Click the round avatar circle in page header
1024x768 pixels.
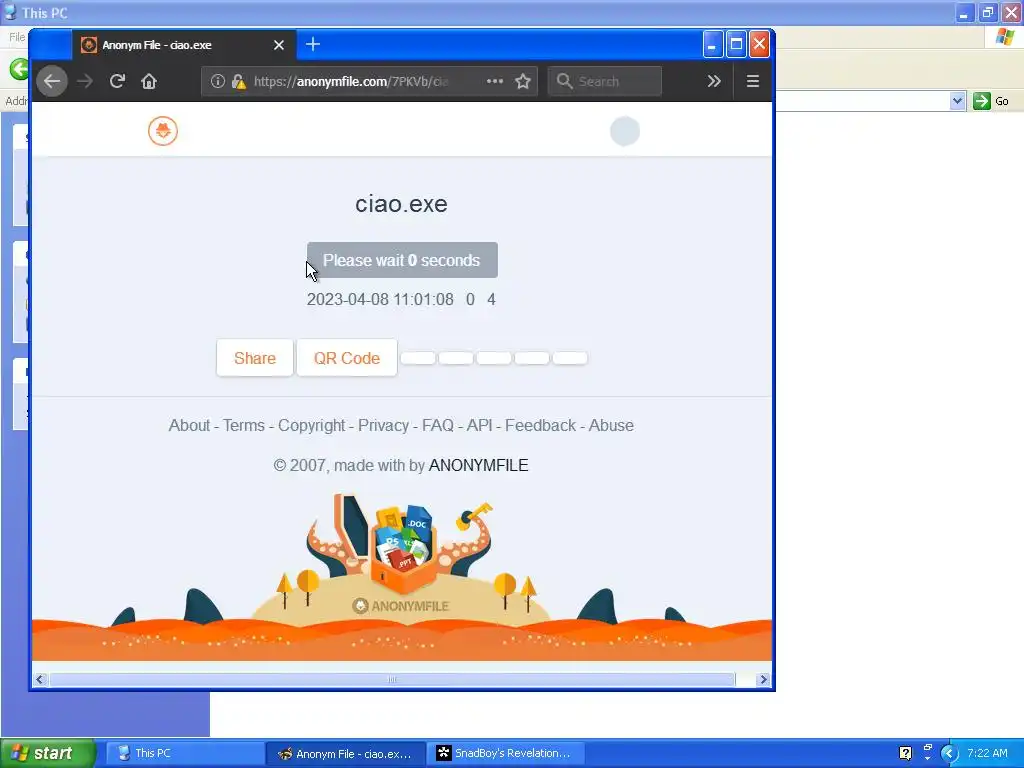tap(625, 131)
